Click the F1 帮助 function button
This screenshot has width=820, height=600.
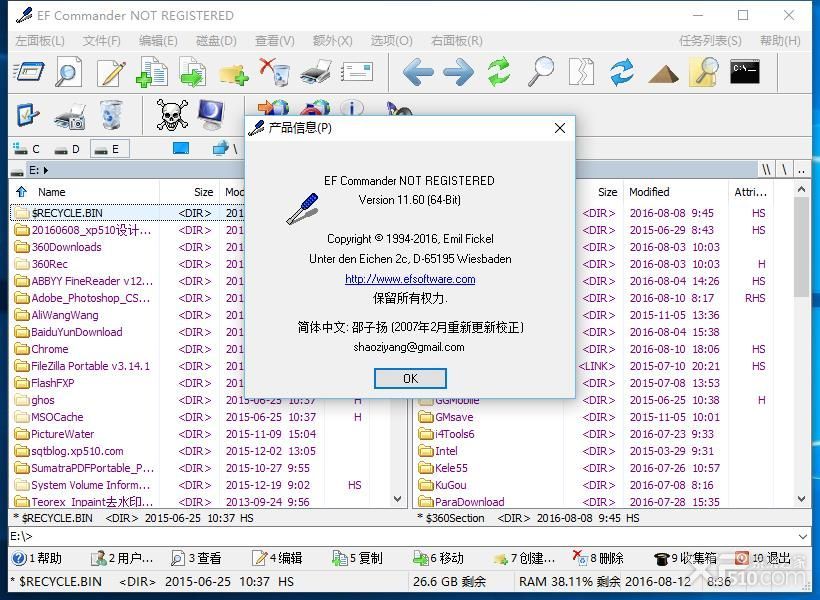pos(37,558)
